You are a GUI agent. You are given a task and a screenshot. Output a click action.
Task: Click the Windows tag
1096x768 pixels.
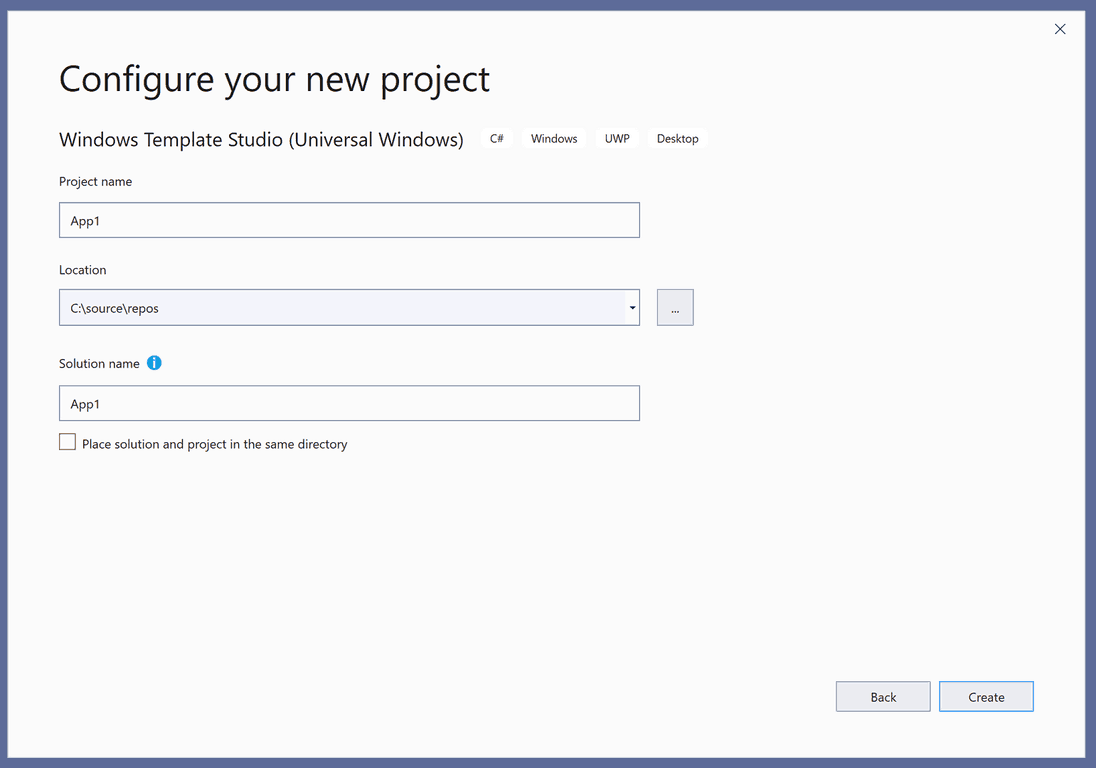coord(554,138)
